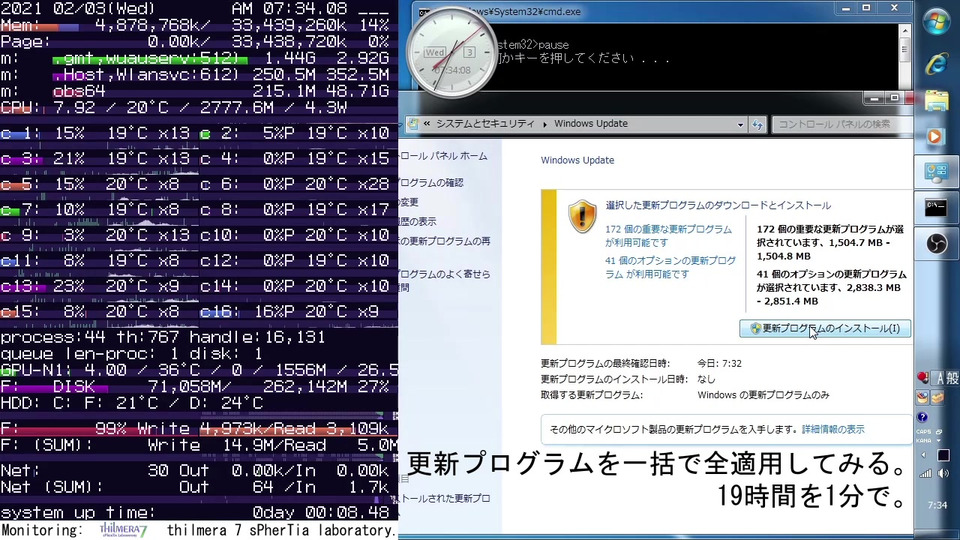The width and height of the screenshot is (960, 540).
Task: Go to システムとセキュリティ breadcrumb
Action: (x=485, y=124)
